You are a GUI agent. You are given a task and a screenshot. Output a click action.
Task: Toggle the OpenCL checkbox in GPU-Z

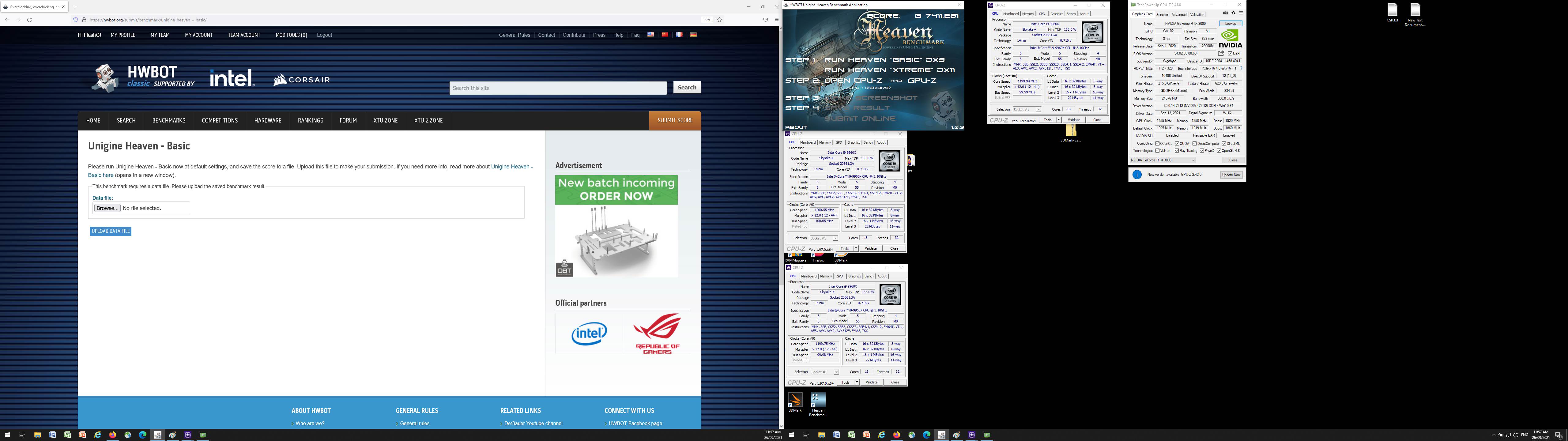click(x=1158, y=144)
